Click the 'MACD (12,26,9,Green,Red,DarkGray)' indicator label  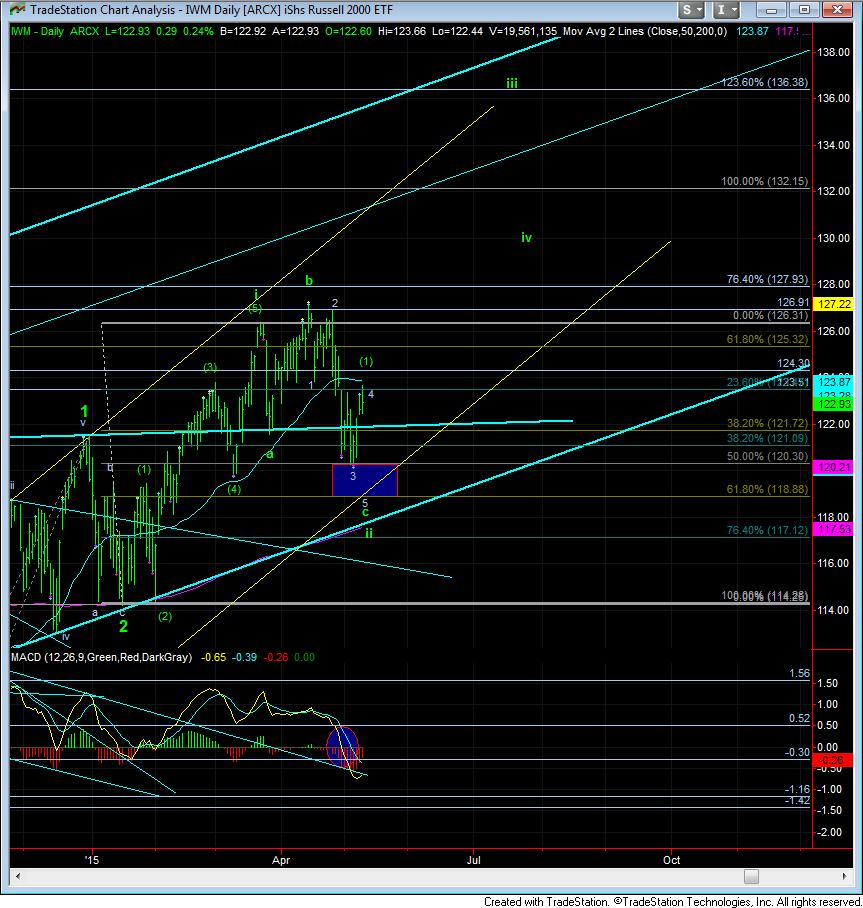[x=101, y=657]
